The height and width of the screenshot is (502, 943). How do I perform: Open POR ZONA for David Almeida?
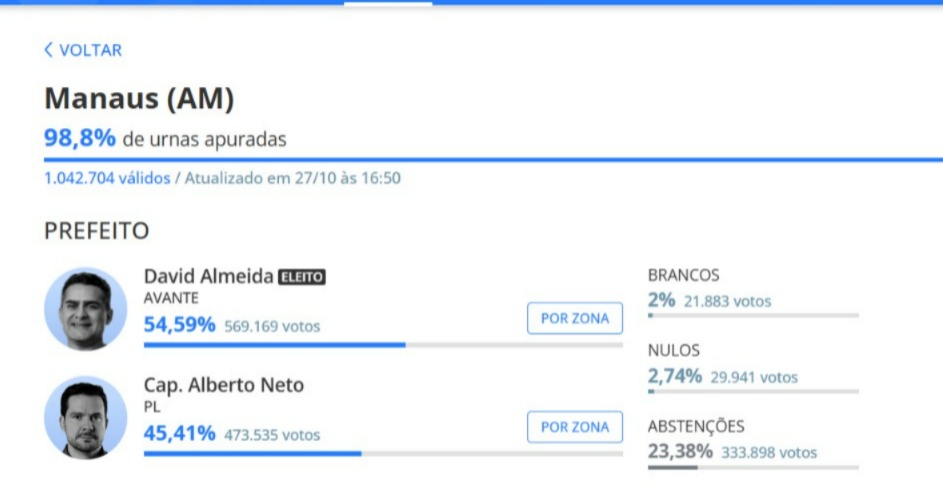[x=574, y=319]
